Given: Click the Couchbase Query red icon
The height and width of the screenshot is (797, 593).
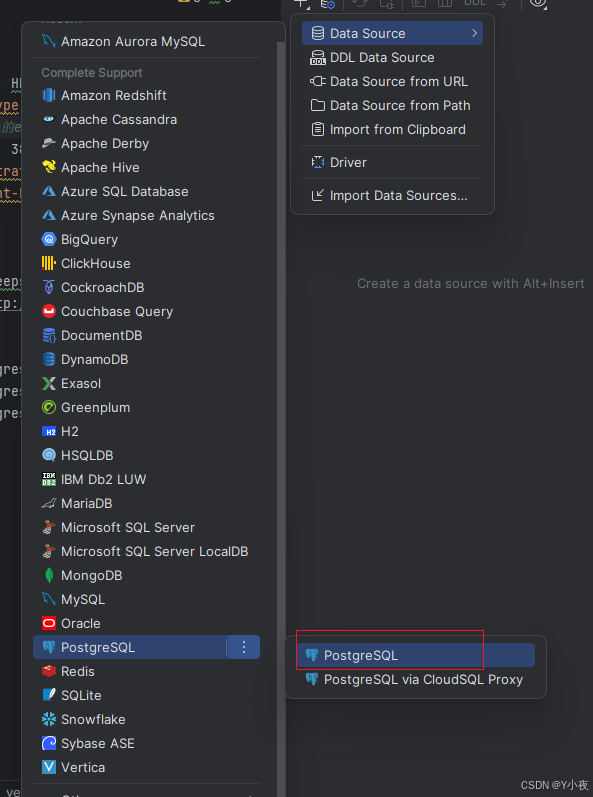Looking at the screenshot, I should (49, 312).
